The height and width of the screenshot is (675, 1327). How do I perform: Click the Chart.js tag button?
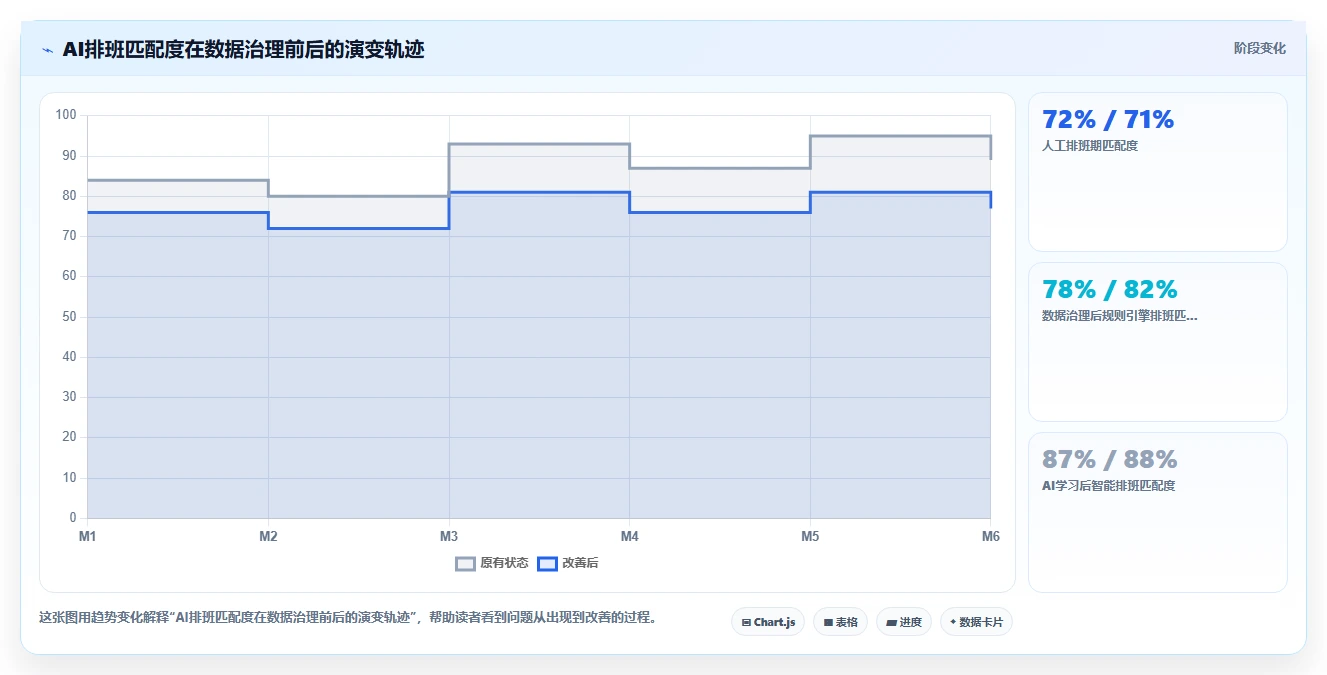coord(768,622)
